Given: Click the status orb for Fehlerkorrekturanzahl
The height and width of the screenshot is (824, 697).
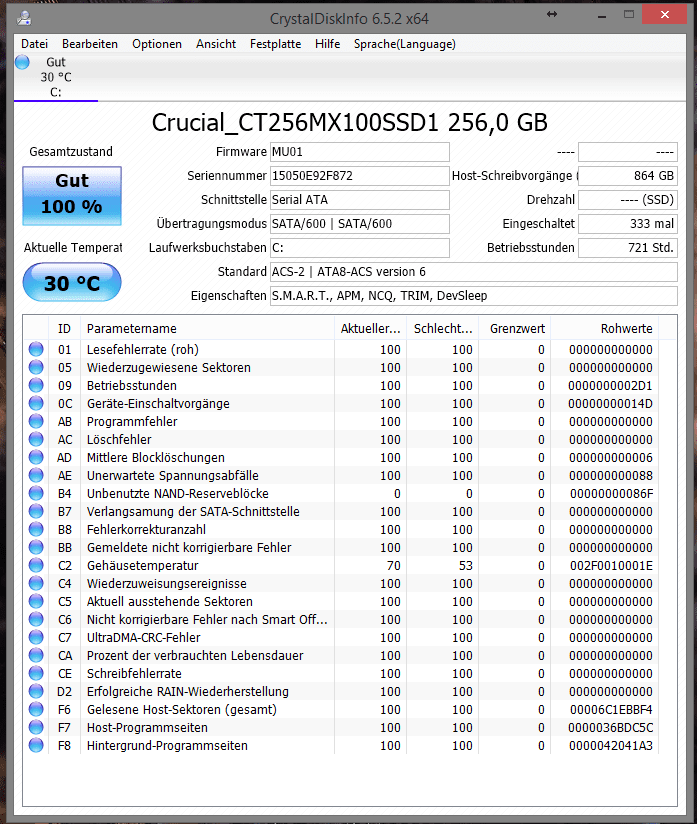Looking at the screenshot, I should click(x=36, y=529).
